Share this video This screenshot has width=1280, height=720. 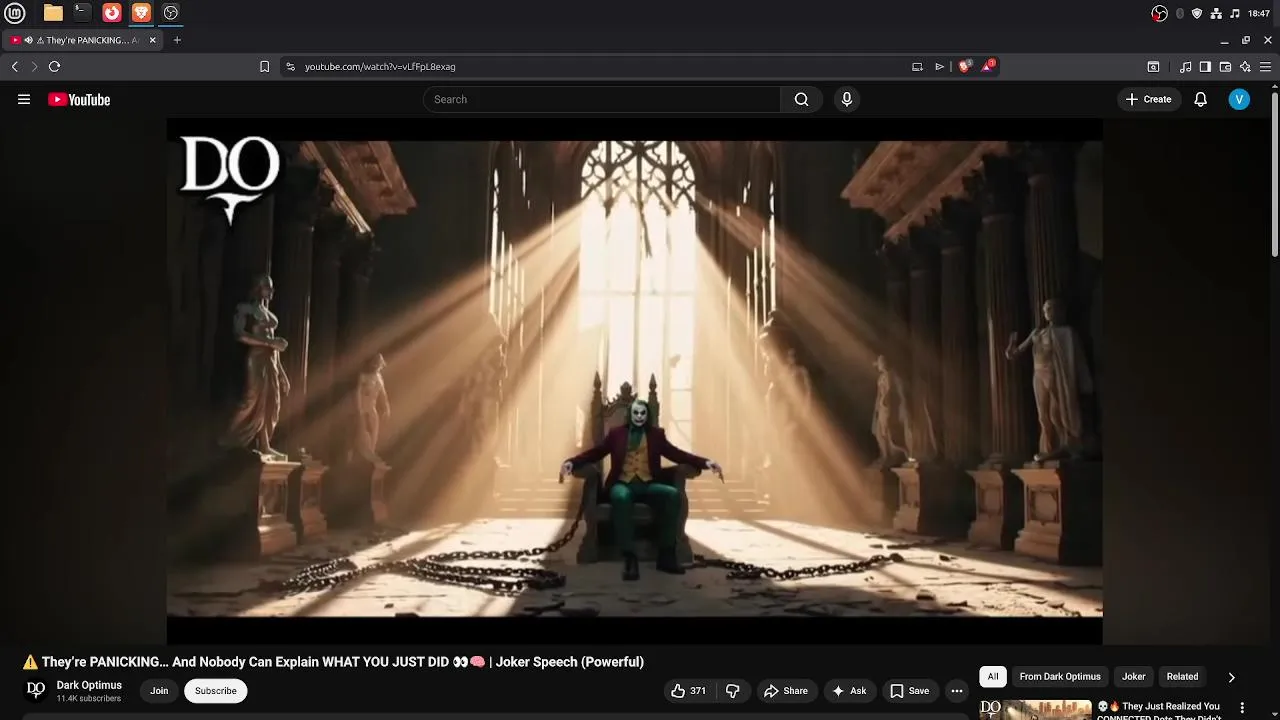(785, 691)
